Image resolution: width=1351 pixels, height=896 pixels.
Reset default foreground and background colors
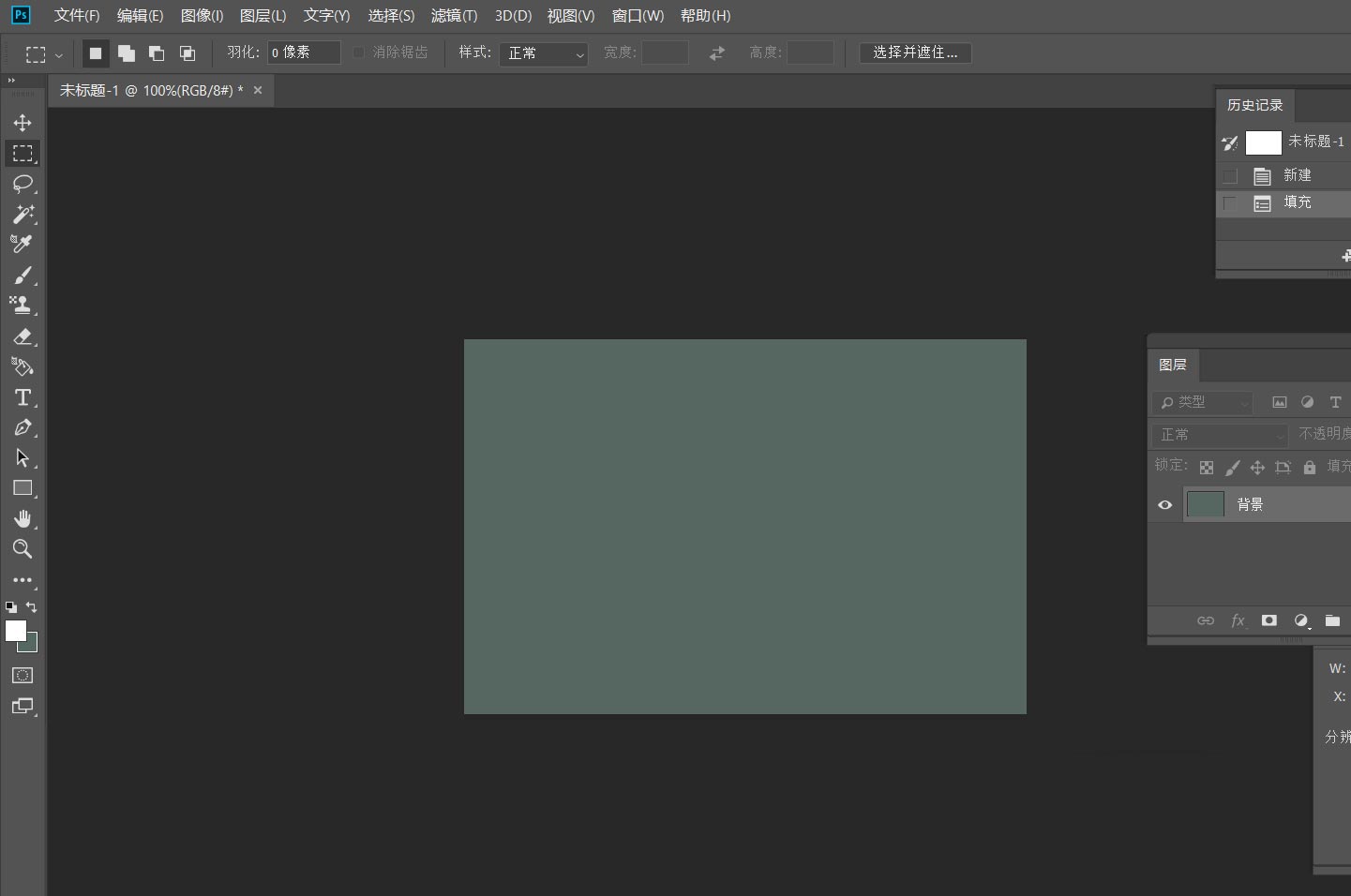11,607
